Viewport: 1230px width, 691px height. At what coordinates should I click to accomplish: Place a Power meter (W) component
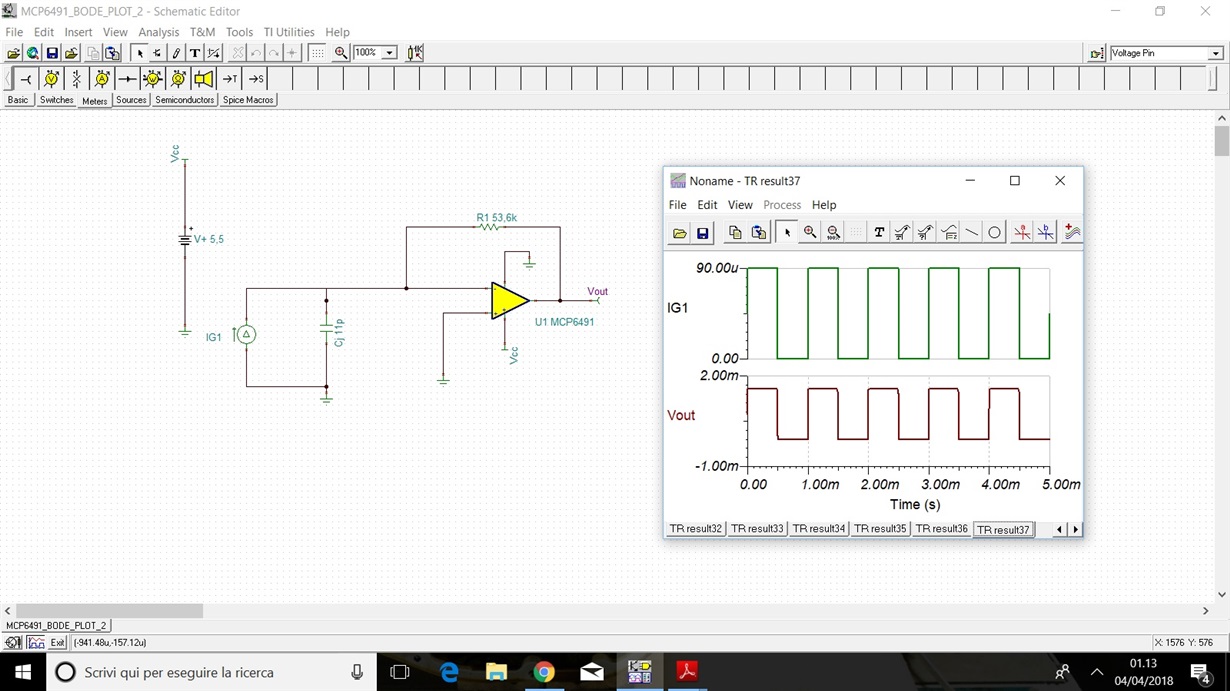click(x=153, y=79)
